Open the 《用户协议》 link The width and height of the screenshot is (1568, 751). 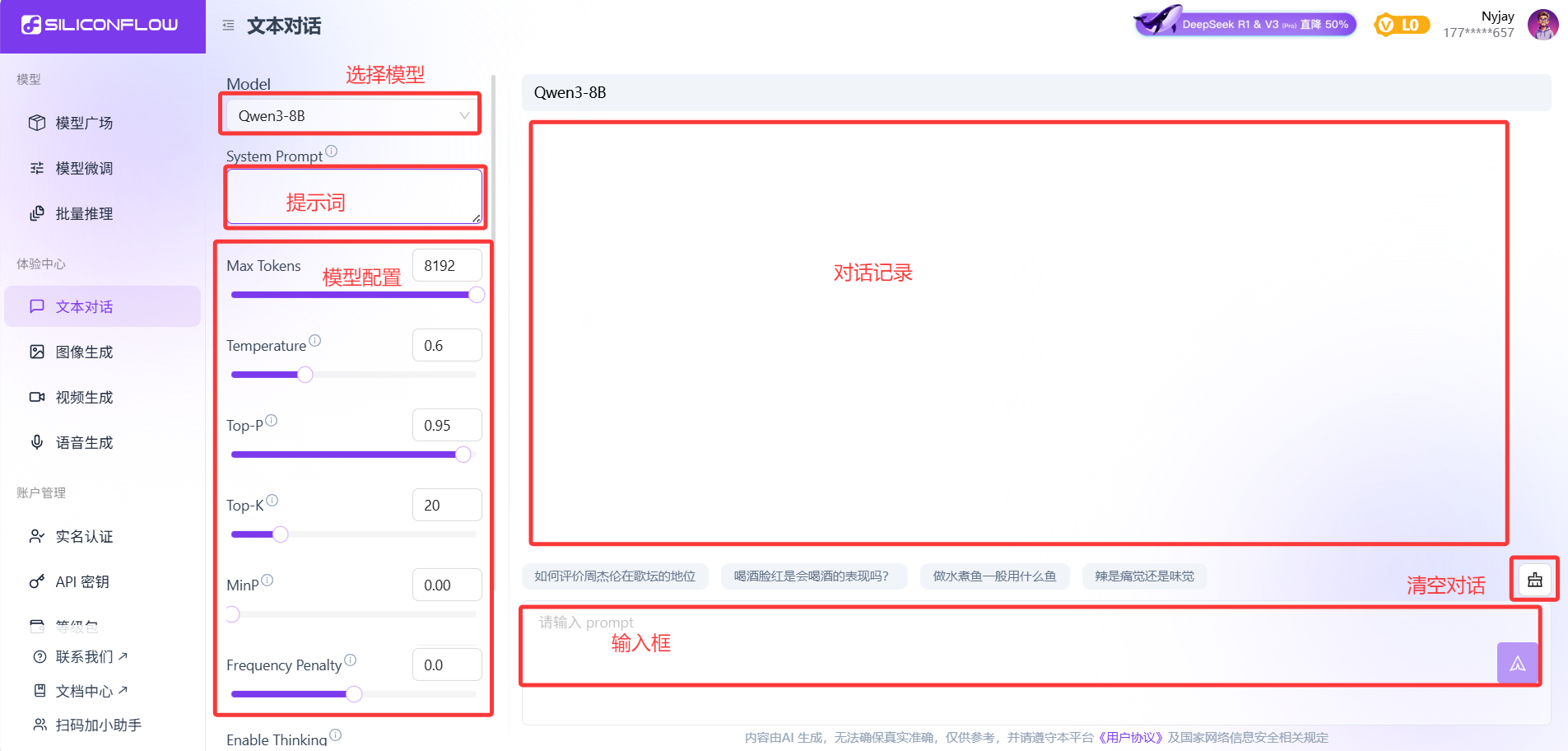[1130, 738]
